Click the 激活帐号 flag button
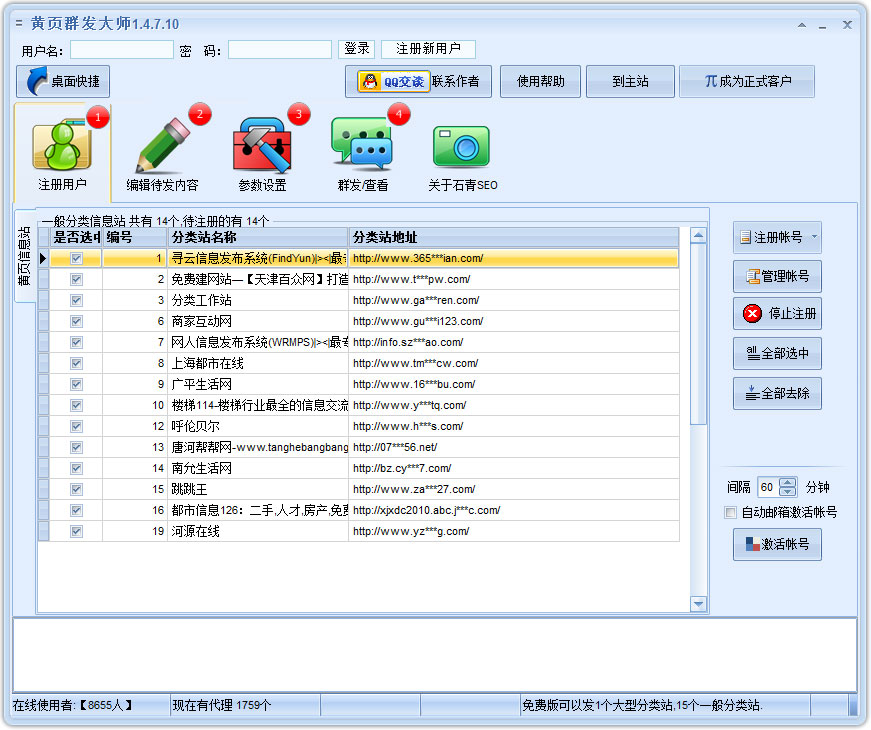Image resolution: width=871 pixels, height=730 pixels. point(777,544)
